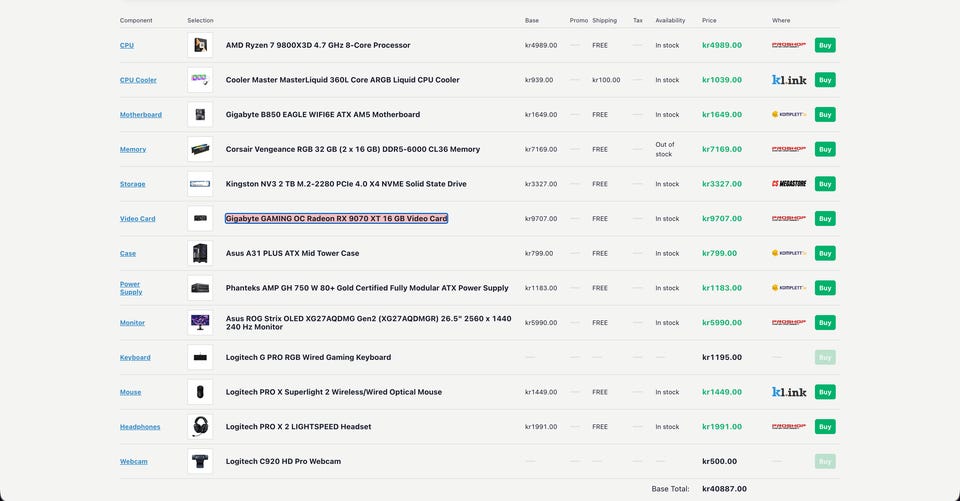Click the Proshop logo in the CPU row
The width and height of the screenshot is (960, 501).
point(789,45)
